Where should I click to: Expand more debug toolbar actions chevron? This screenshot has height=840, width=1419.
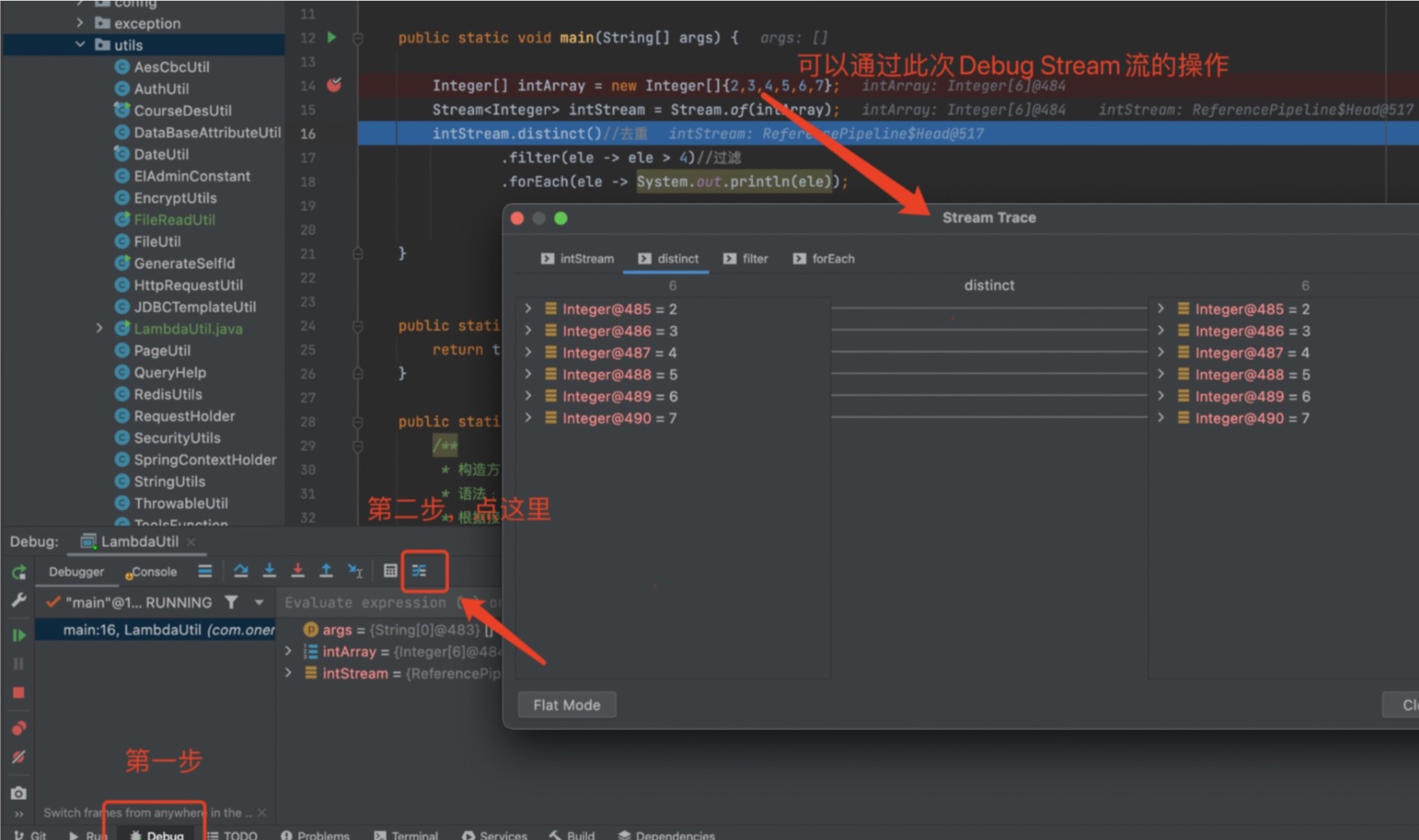(19, 814)
